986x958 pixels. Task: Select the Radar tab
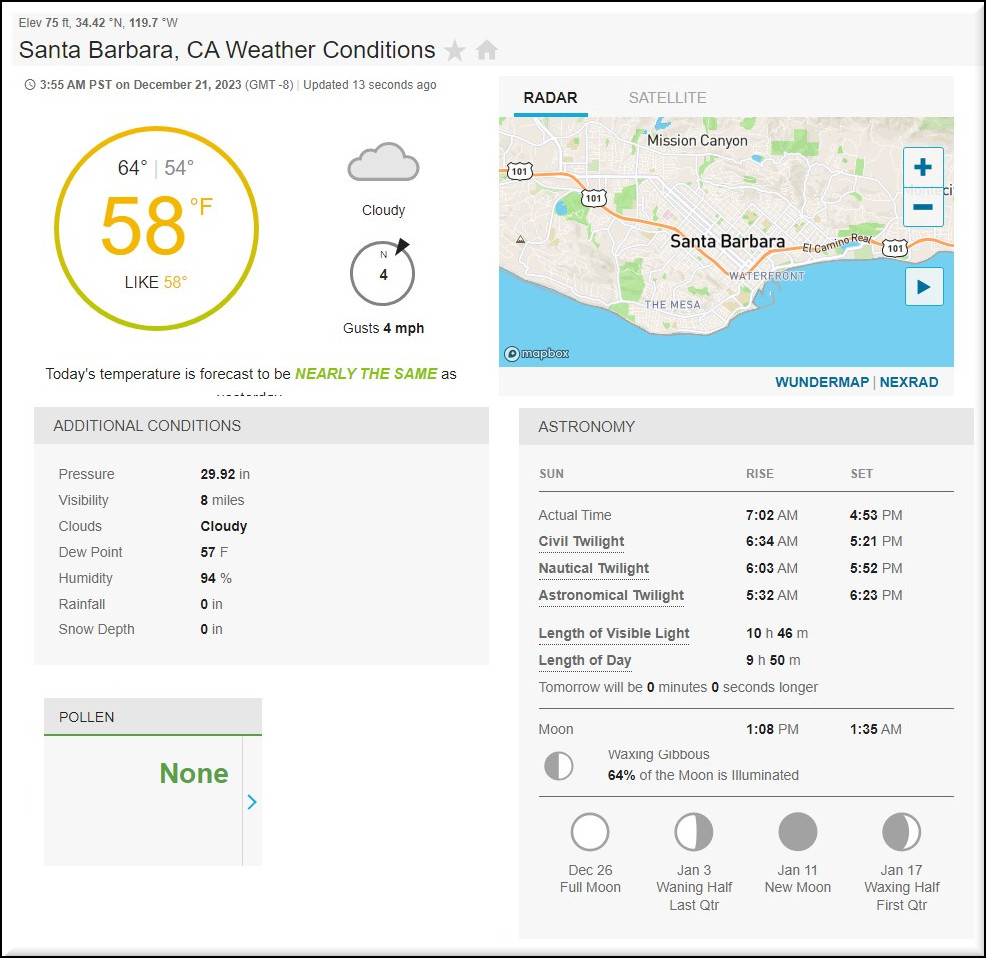[x=550, y=98]
